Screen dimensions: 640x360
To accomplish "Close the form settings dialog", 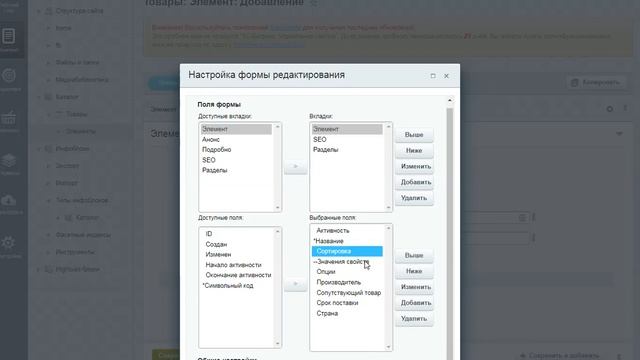I will (x=446, y=76).
